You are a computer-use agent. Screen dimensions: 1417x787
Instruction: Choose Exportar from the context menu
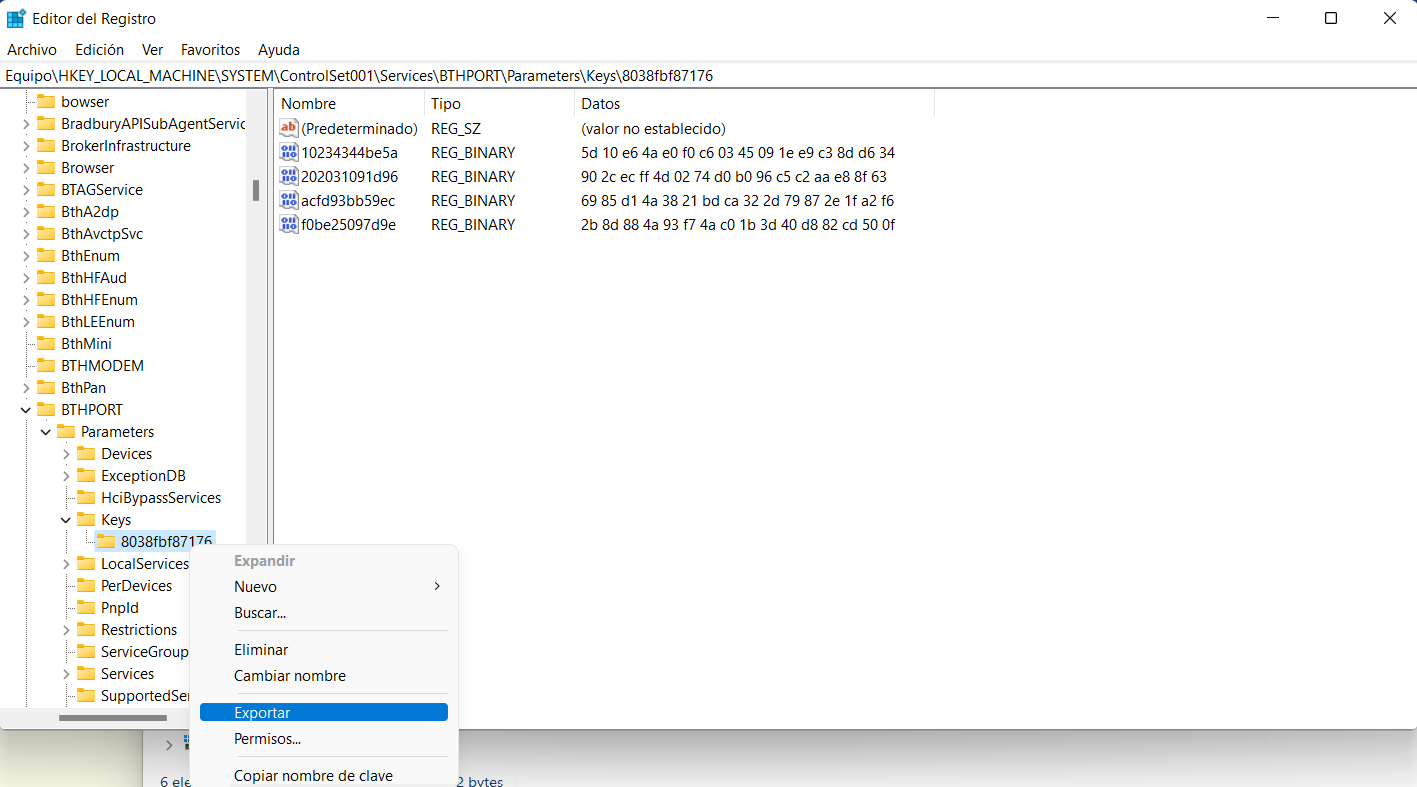coord(262,713)
